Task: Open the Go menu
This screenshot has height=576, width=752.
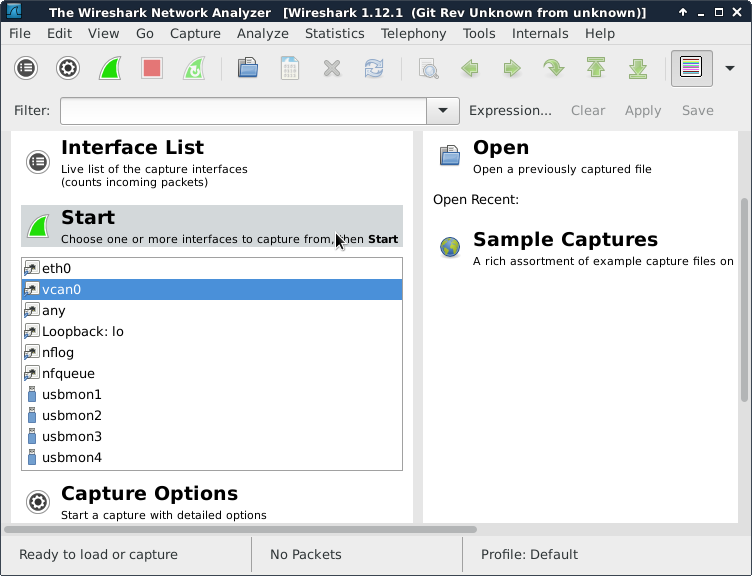Action: point(145,34)
